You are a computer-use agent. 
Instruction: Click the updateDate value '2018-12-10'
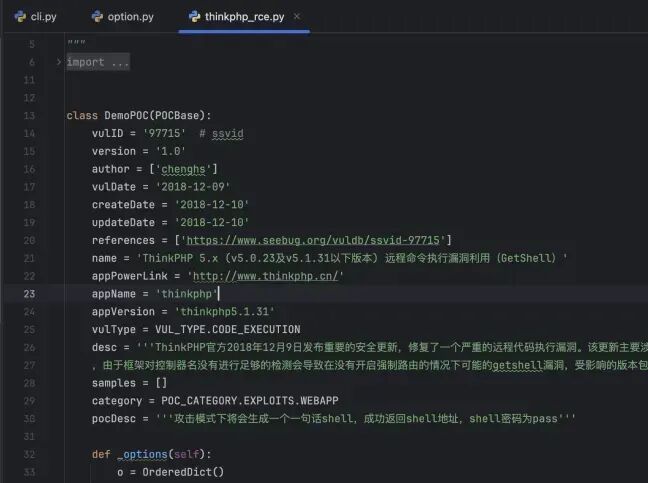click(x=212, y=222)
